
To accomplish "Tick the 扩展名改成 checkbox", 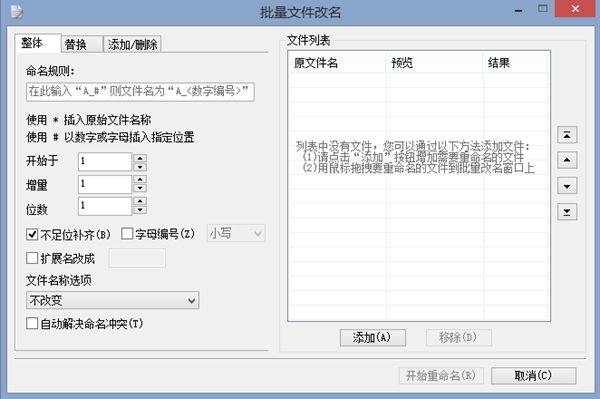I will pos(32,258).
